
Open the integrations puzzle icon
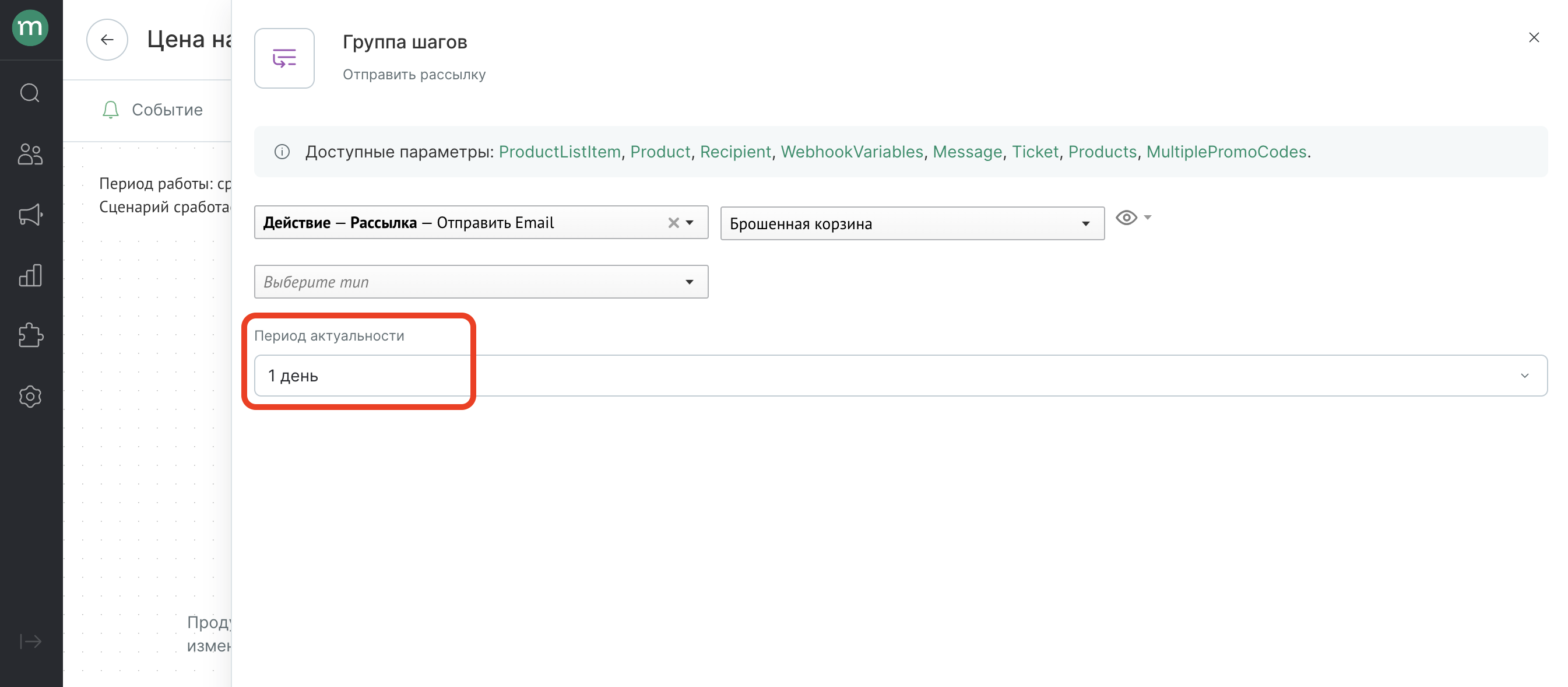tap(30, 335)
